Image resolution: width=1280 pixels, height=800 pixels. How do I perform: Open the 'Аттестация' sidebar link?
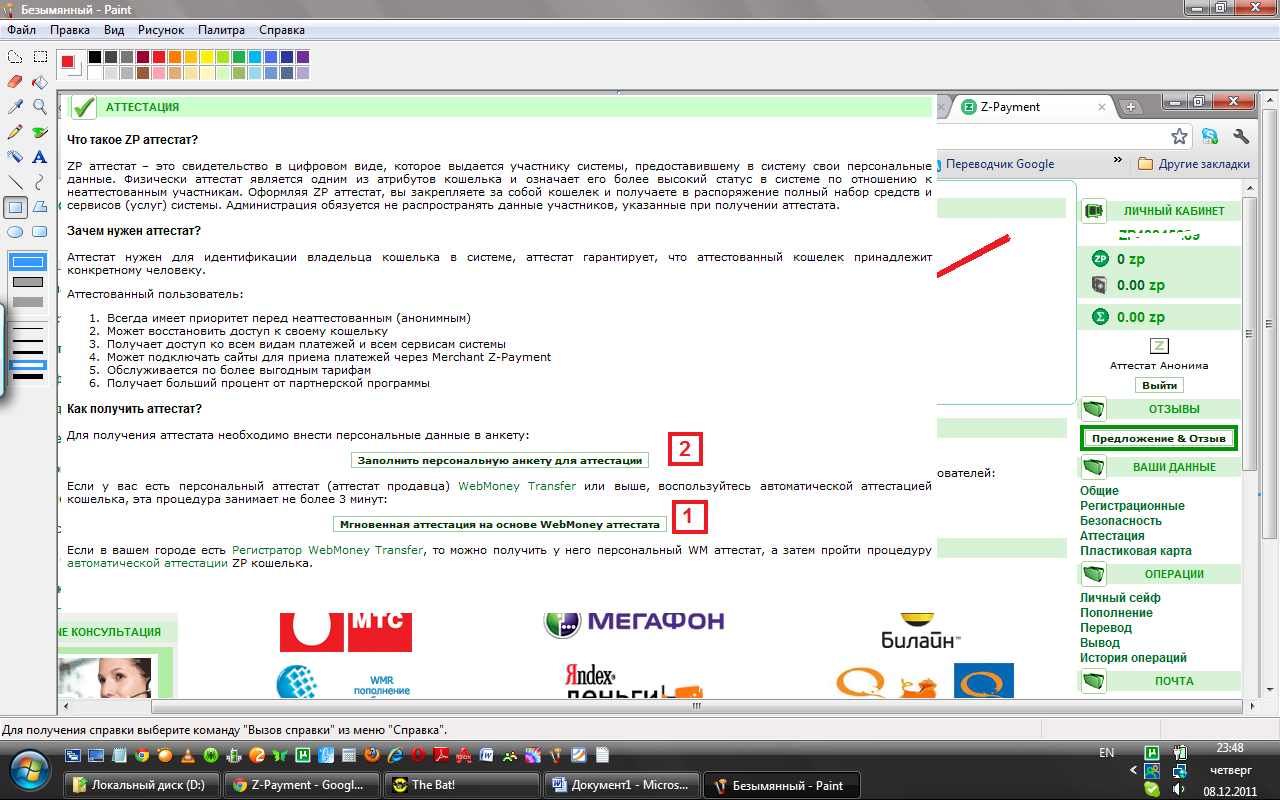(1112, 536)
